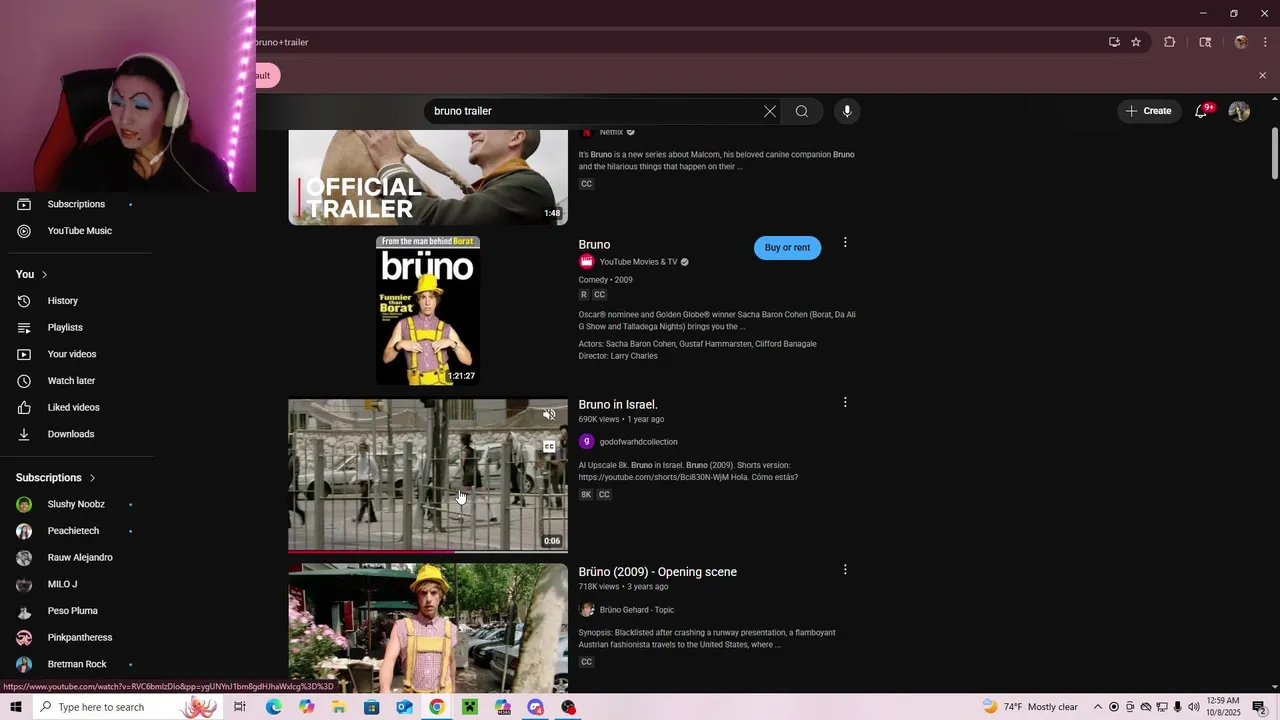The image size is (1280, 720).
Task: Open Brüno (2009) - Opening scene title
Action: 657,572
